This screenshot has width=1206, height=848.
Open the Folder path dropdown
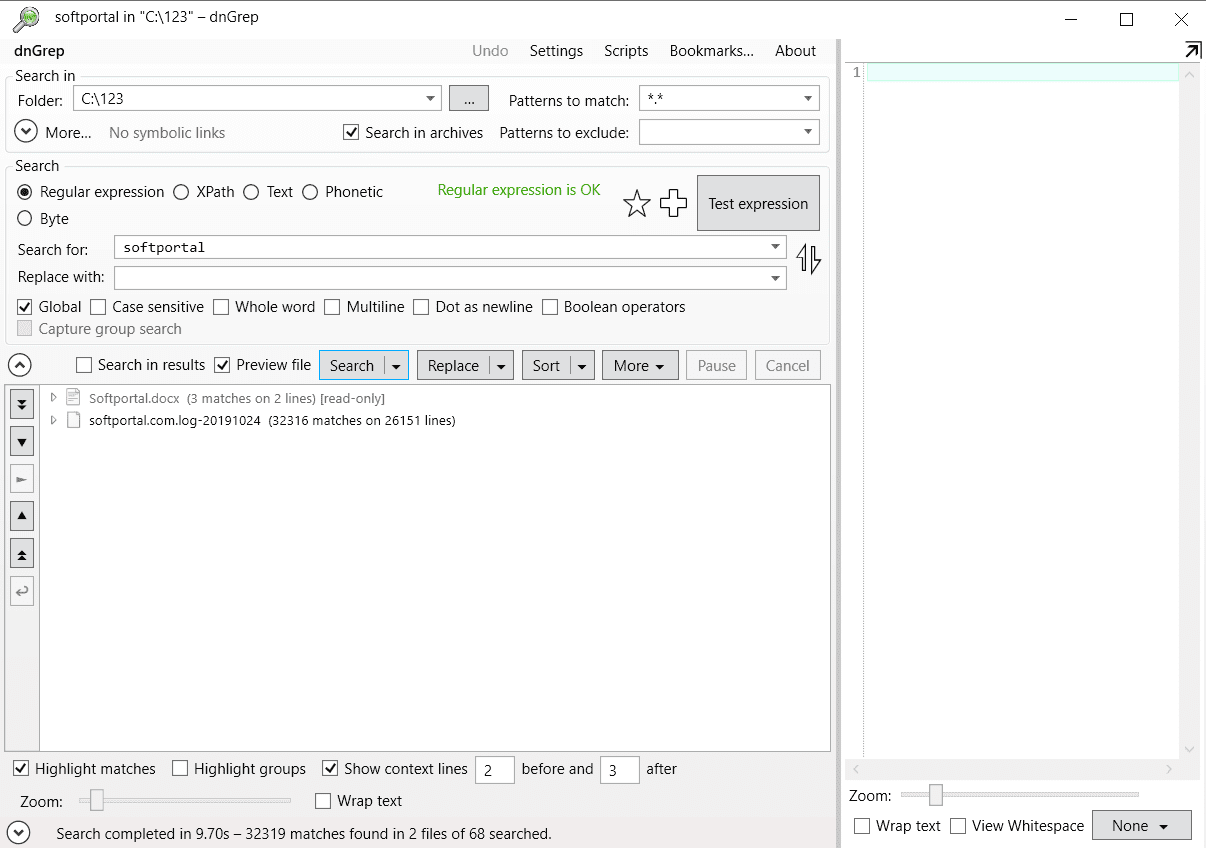click(431, 98)
